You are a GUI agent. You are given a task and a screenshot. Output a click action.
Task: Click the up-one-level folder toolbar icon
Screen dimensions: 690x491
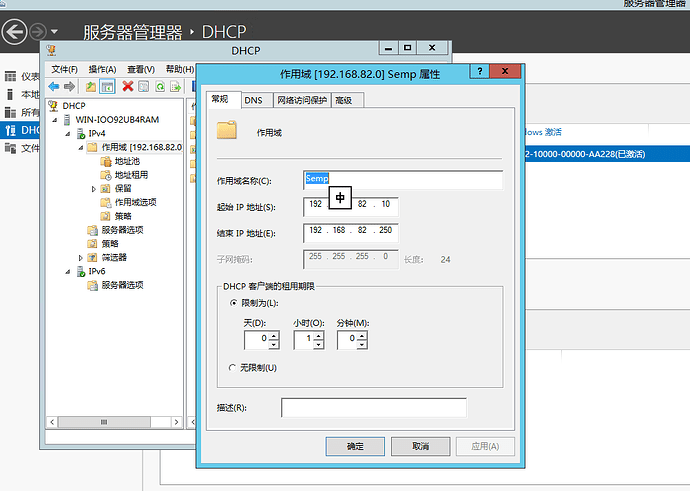[91, 87]
